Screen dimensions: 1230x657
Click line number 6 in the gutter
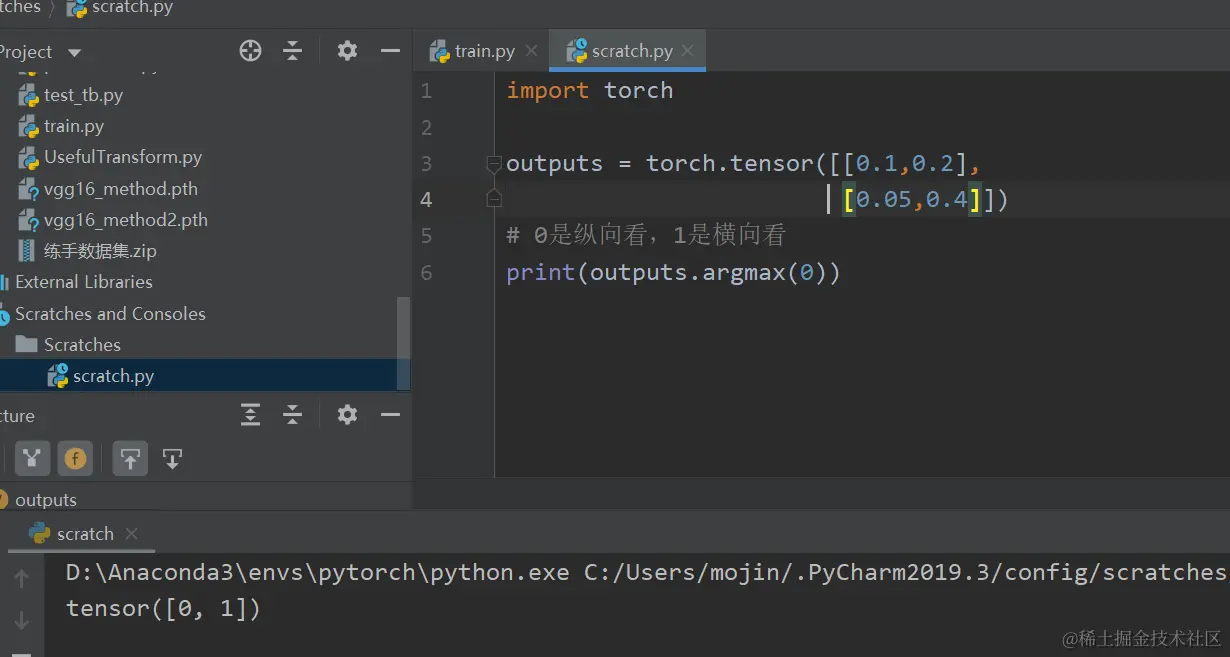coord(426,272)
